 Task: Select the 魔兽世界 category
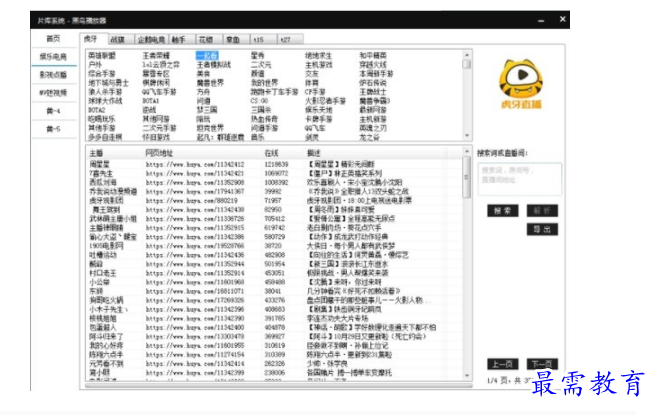coord(210,83)
